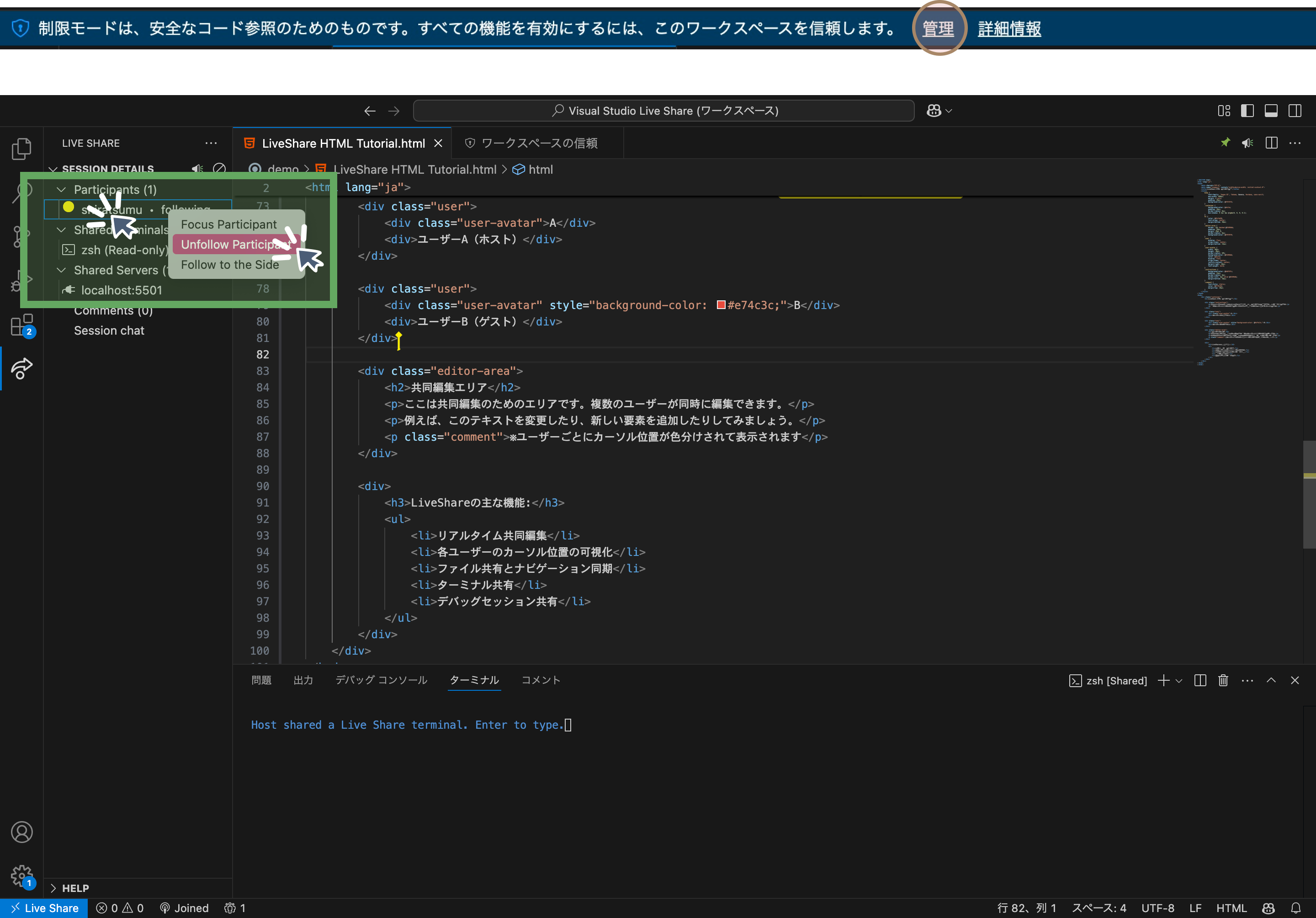This screenshot has height=918, width=1316.
Task: Open the Explorer view in activity bar
Action: tap(22, 149)
